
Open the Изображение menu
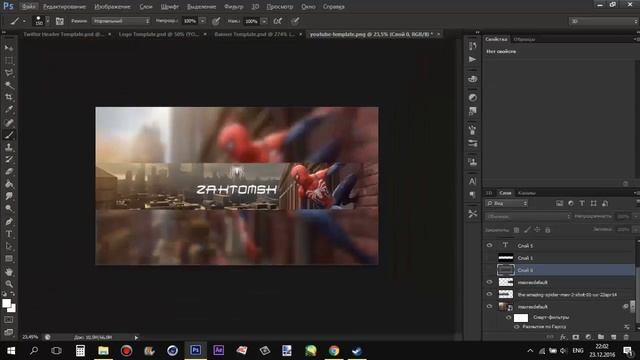(112, 7)
